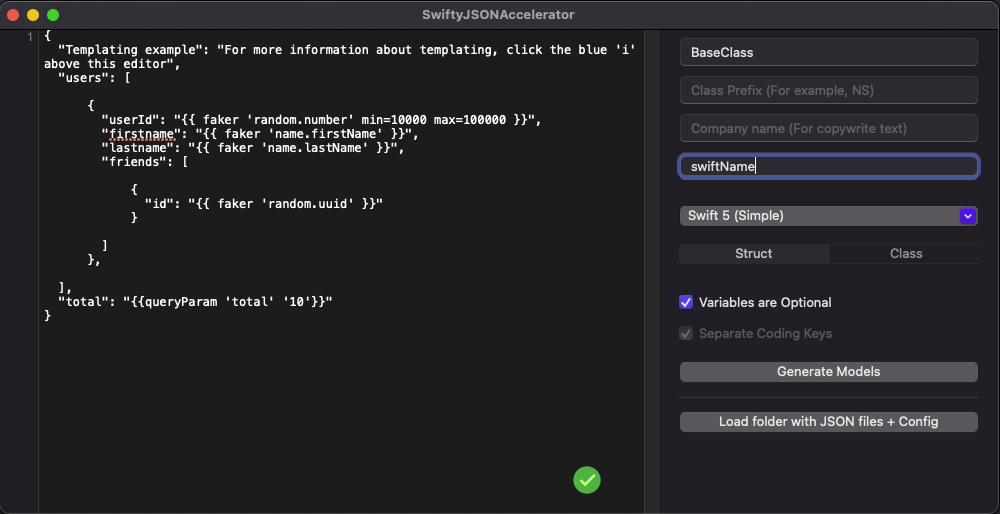1000x514 pixels.
Task: Click the swiftName author field
Action: [x=828, y=166]
